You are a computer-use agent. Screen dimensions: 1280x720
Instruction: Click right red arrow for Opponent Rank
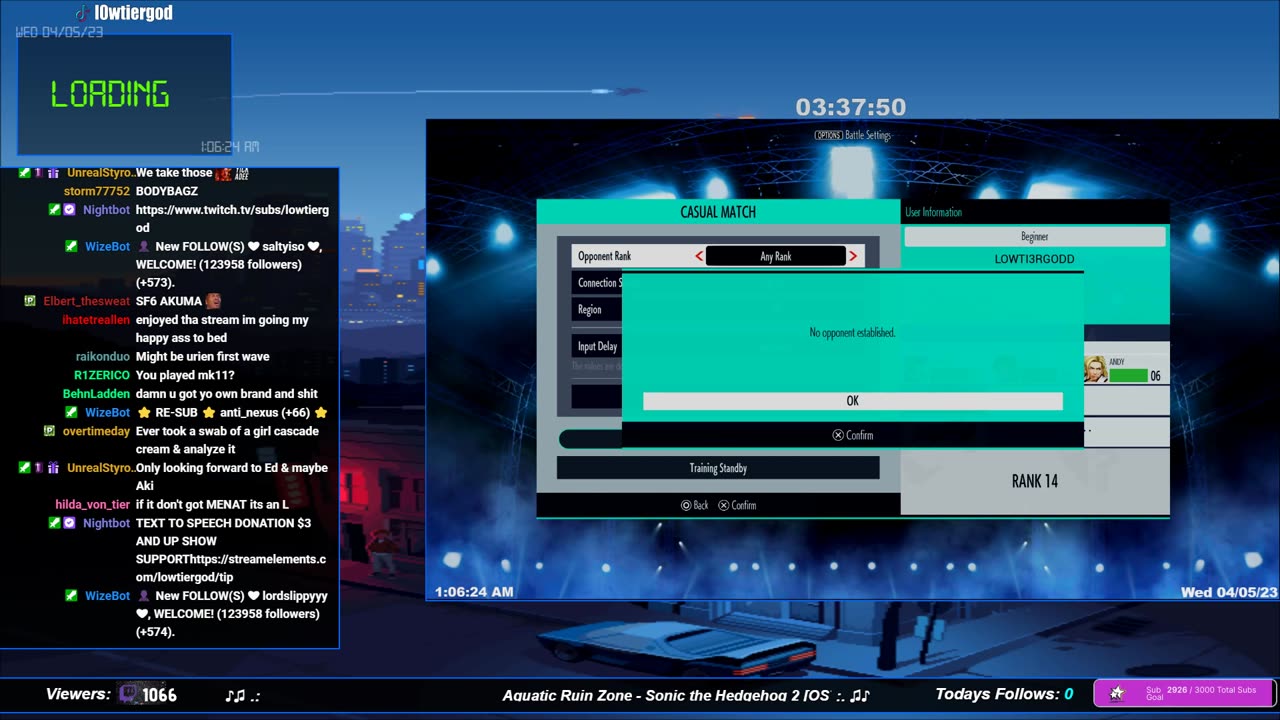(x=853, y=256)
